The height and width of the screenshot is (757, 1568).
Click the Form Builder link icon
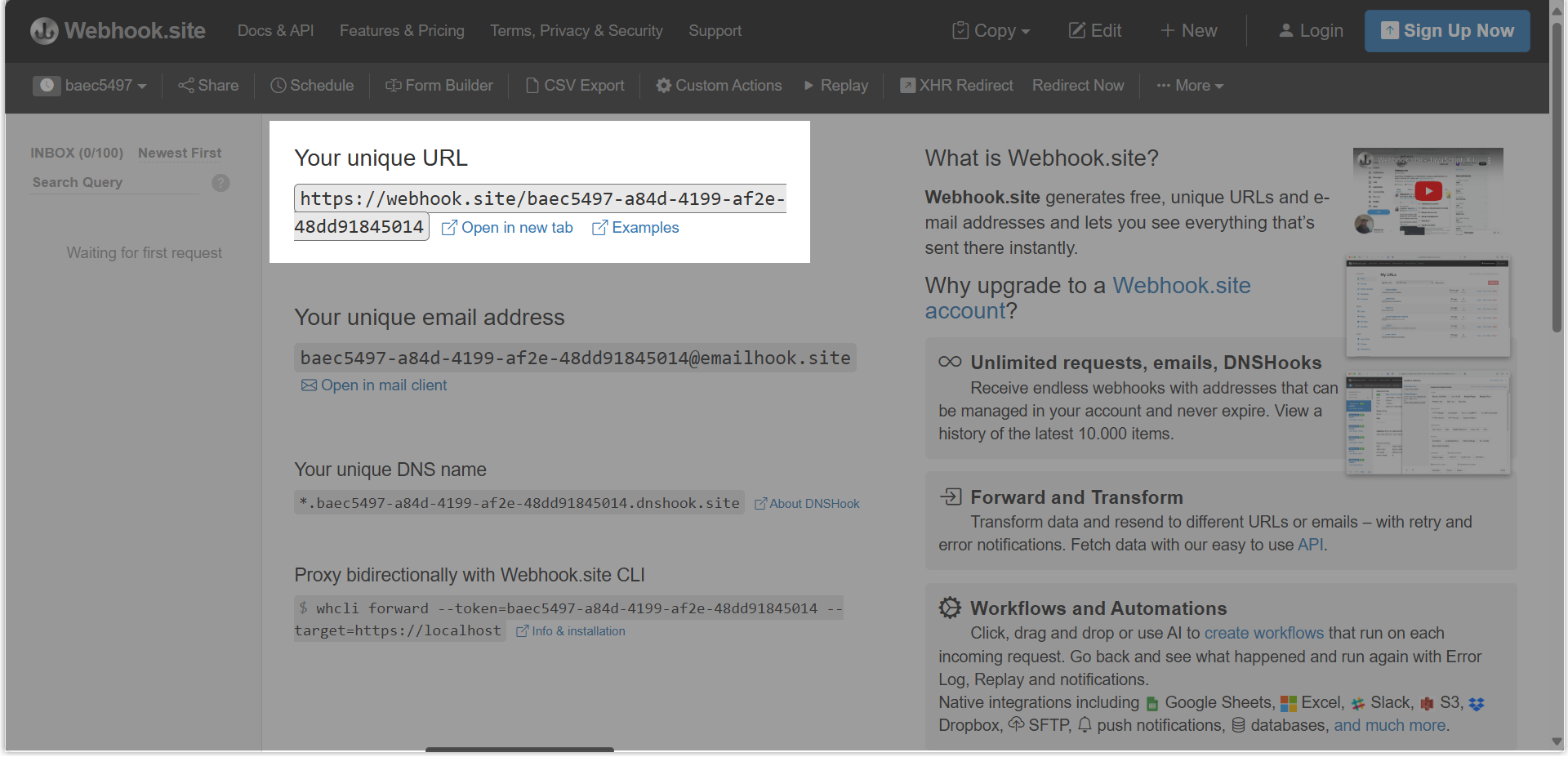[x=393, y=85]
